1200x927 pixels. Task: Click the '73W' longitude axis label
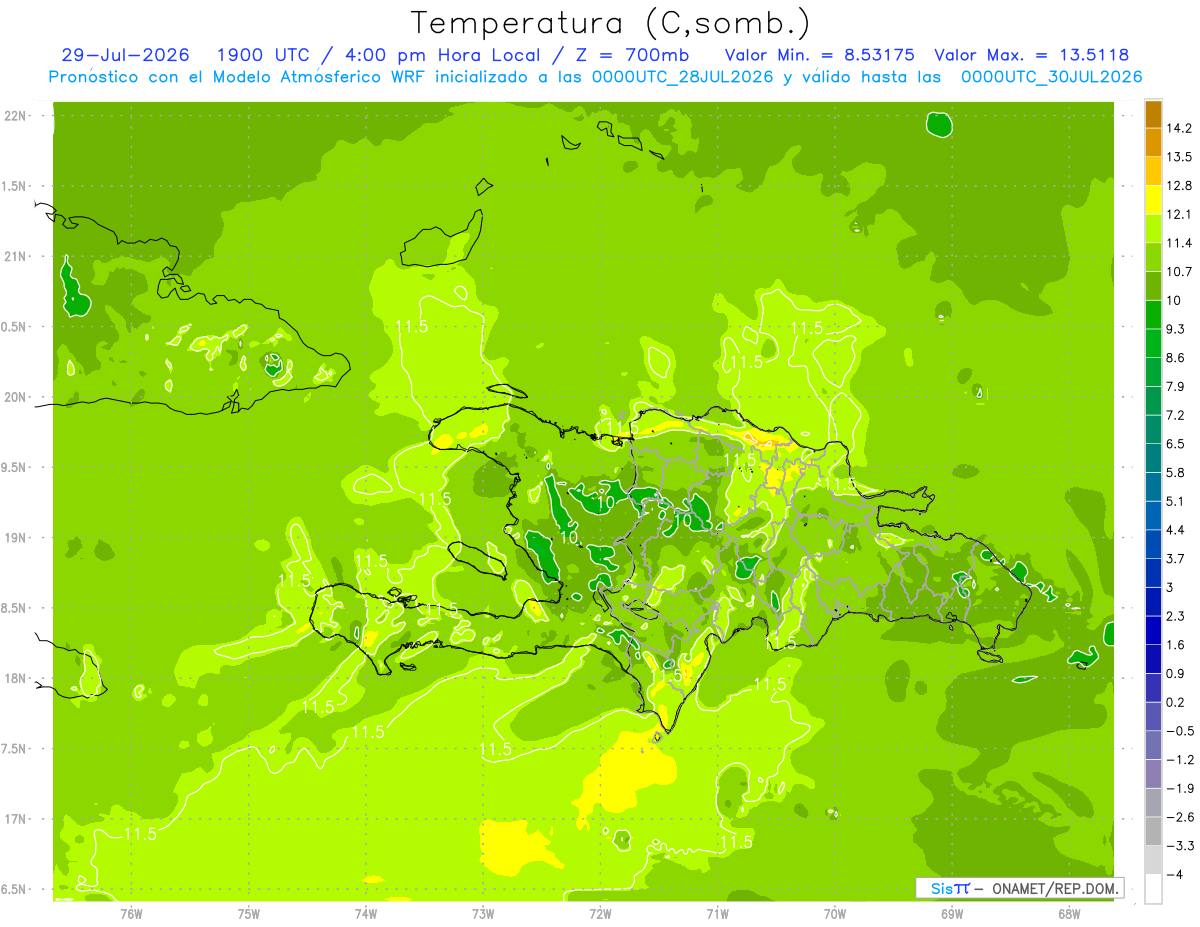point(483,913)
